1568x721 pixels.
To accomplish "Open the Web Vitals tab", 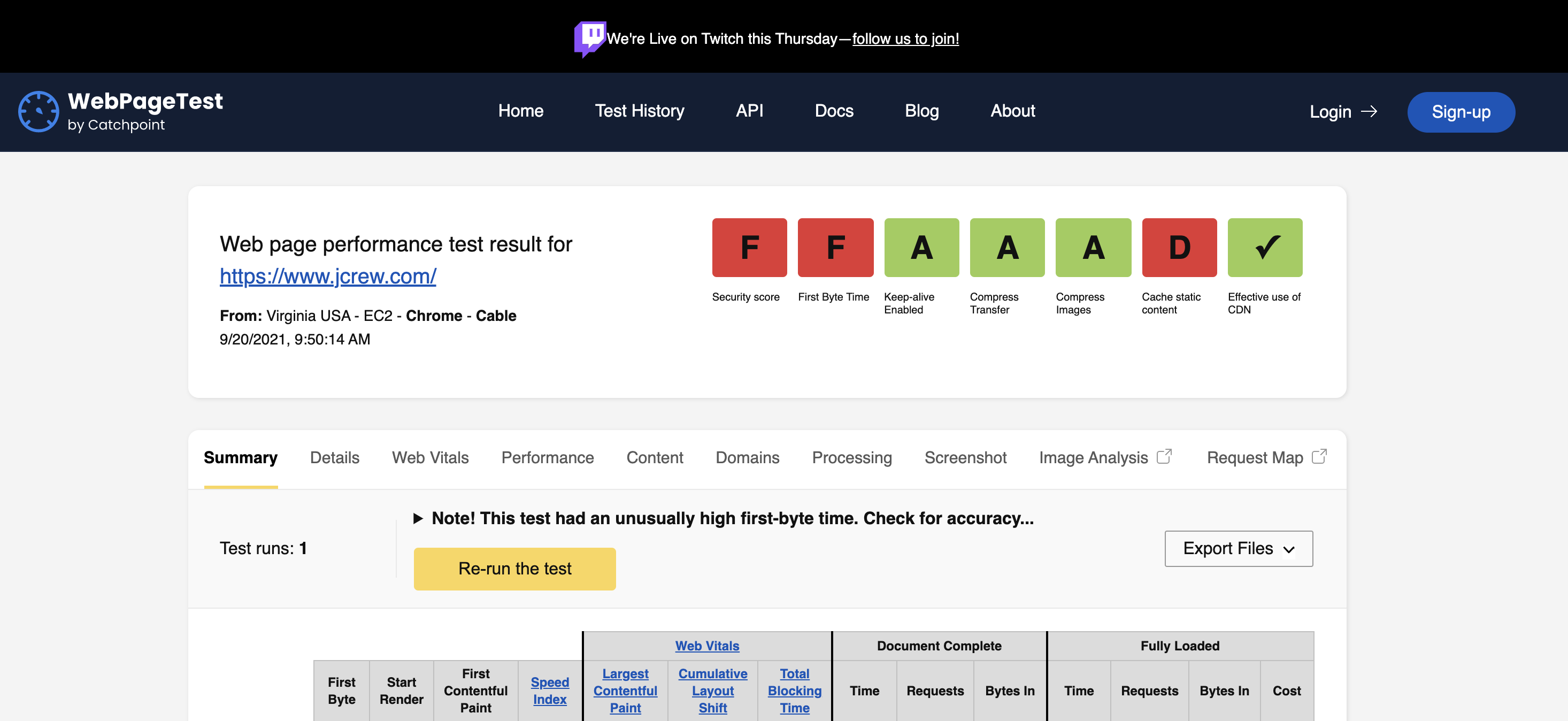I will (430, 457).
